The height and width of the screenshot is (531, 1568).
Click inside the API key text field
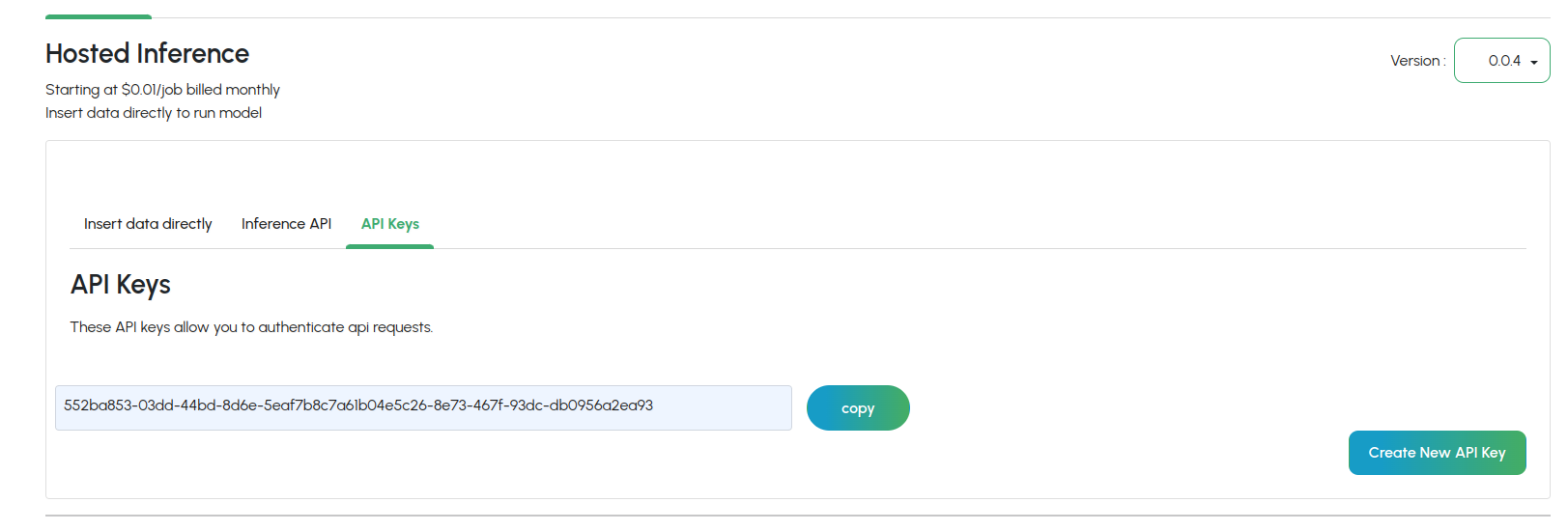(423, 407)
